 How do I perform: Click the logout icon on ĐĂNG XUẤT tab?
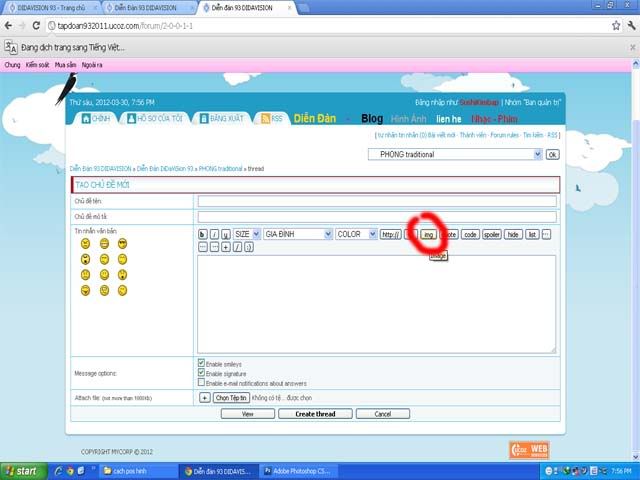coord(204,118)
